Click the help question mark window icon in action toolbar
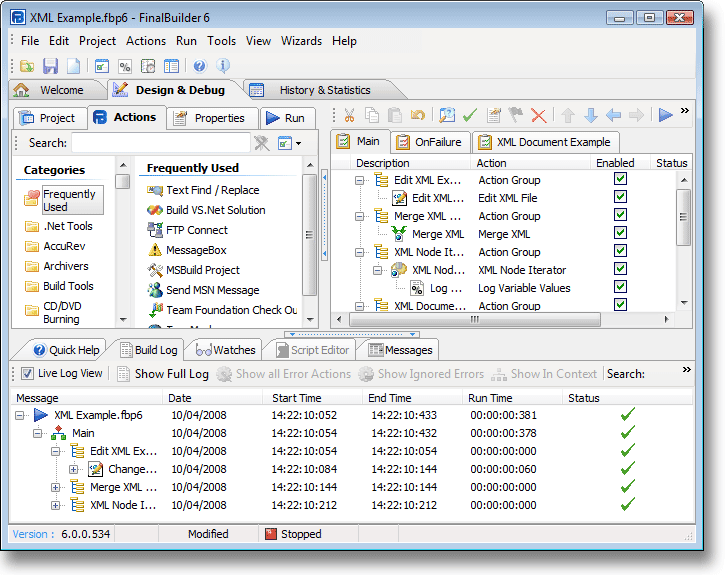The image size is (726, 575). pos(447,115)
